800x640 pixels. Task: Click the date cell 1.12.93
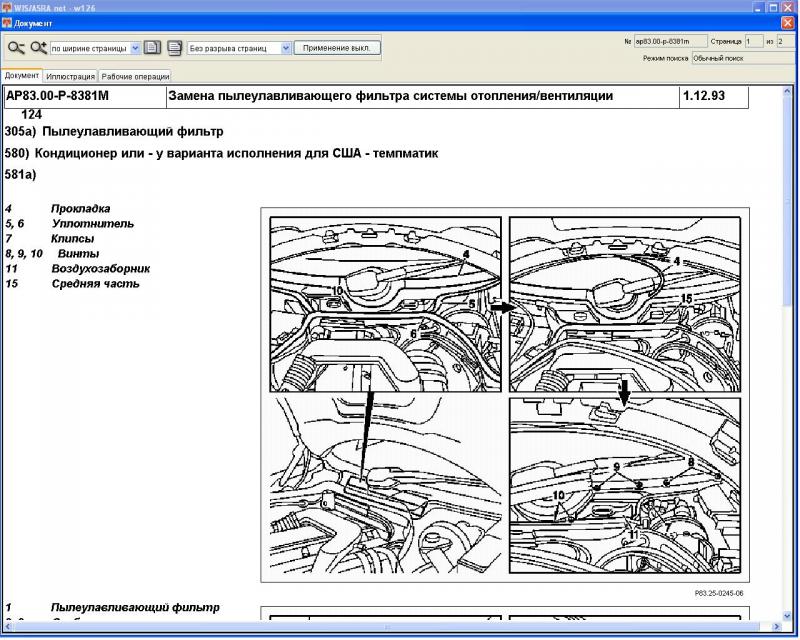[x=704, y=96]
